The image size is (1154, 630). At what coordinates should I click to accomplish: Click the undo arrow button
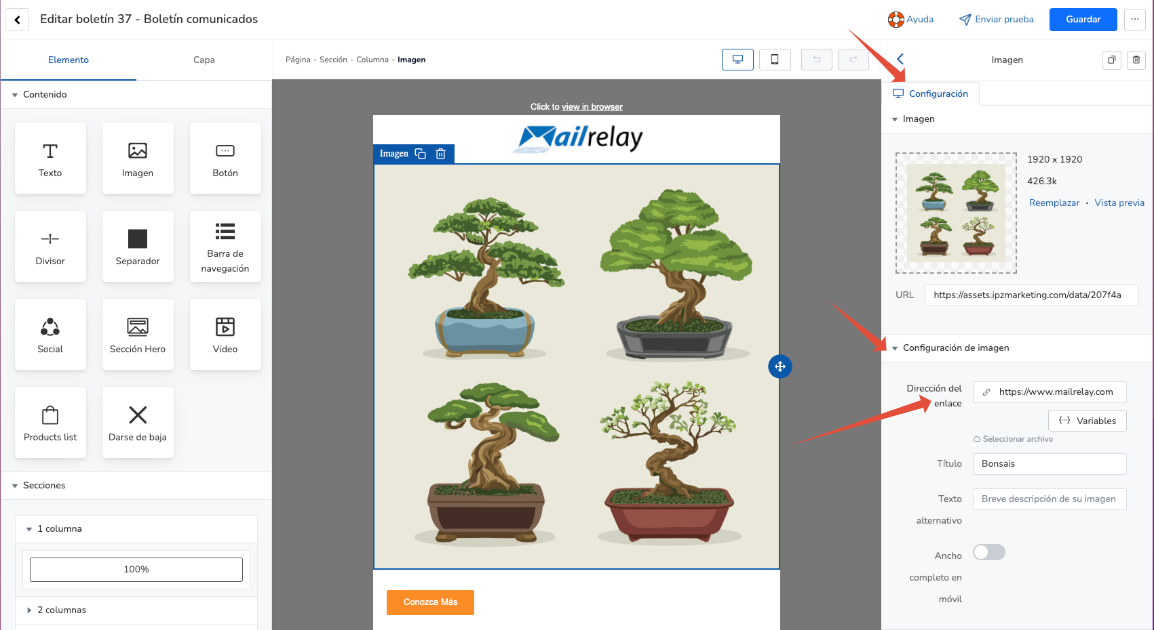coord(816,60)
